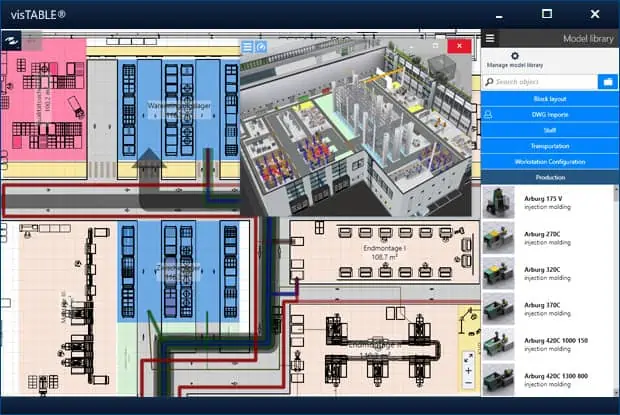Maximize the visTABLE window
The image size is (620, 415).
[x=547, y=14]
